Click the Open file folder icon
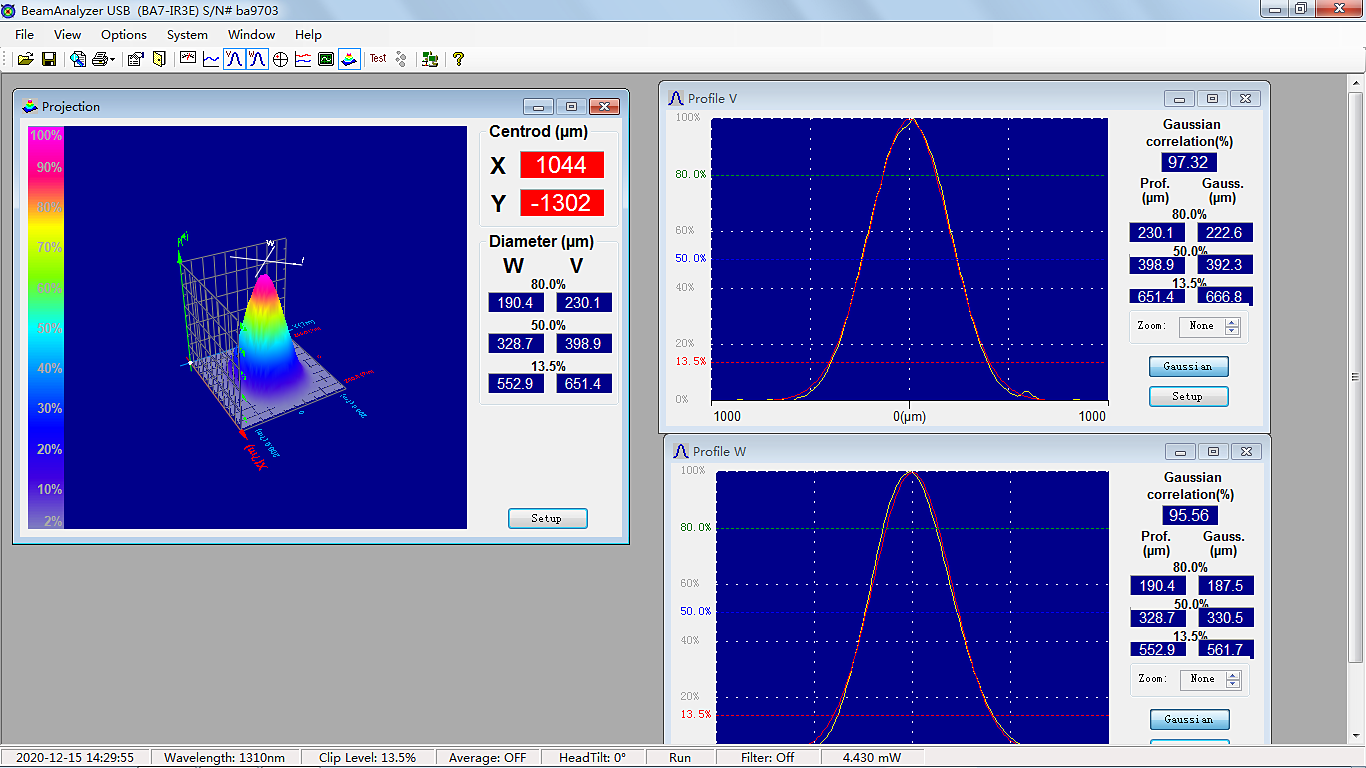1366x768 pixels. (26, 59)
